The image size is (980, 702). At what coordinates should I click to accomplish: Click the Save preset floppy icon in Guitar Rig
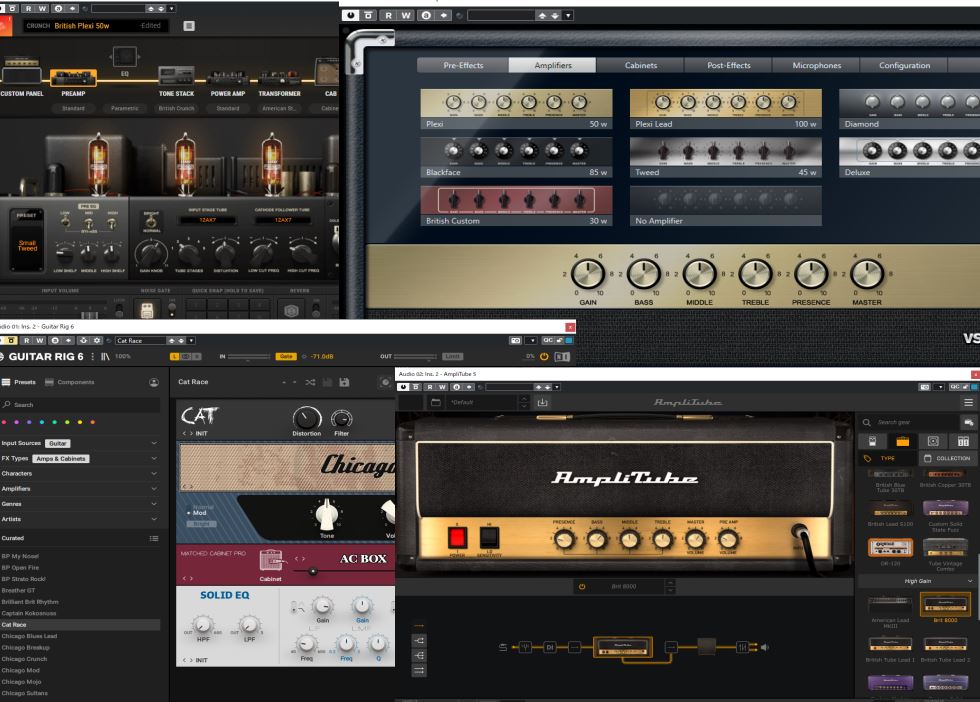(344, 382)
